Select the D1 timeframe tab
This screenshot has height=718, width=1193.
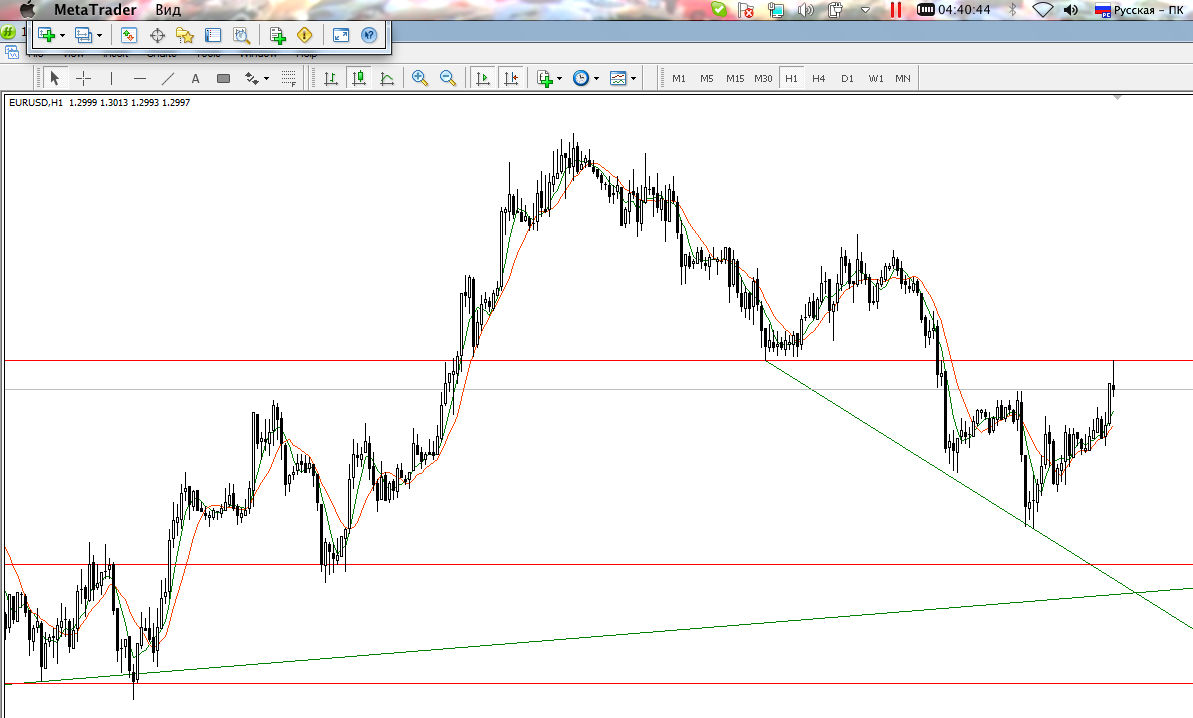[848, 78]
